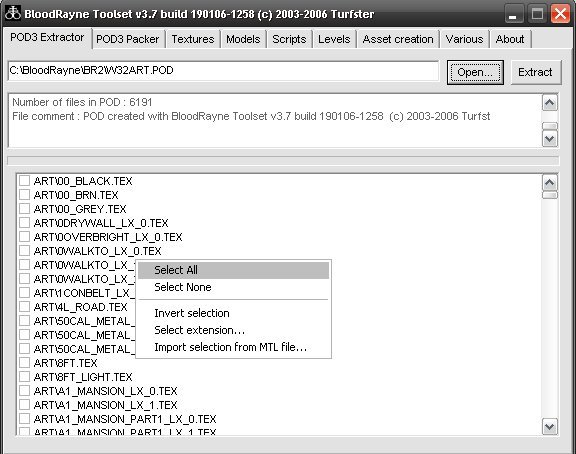
Task: Toggle the ART\0DRYWALL_LX_0.TEX checkbox
Action: [24, 222]
